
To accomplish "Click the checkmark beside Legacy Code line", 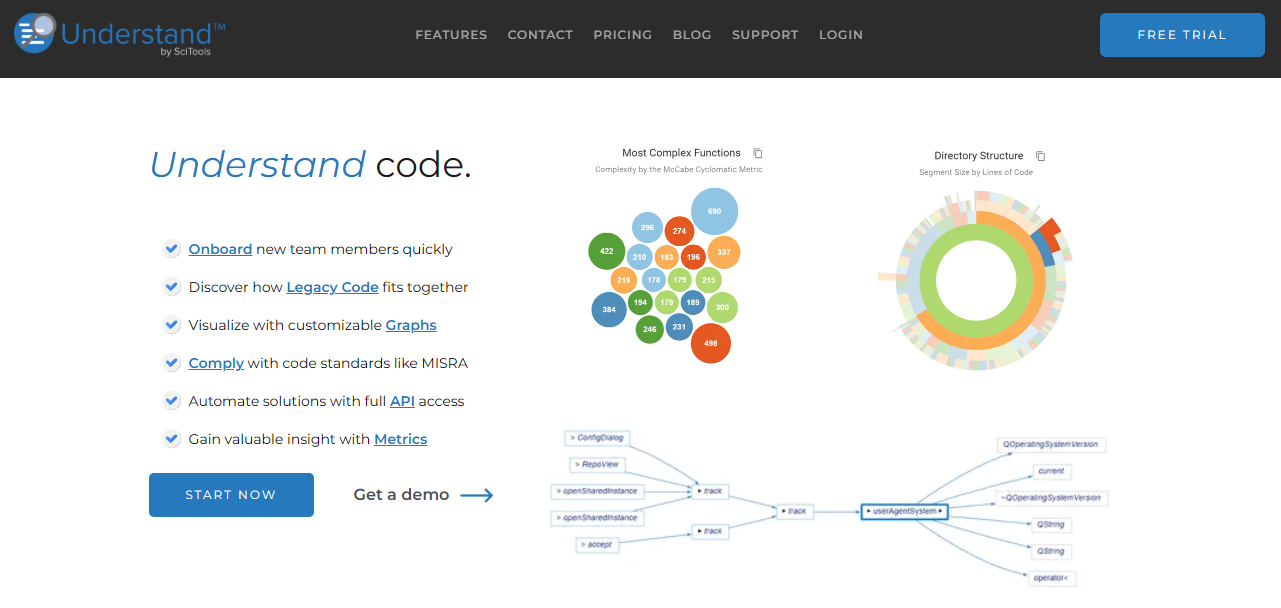I will point(171,287).
